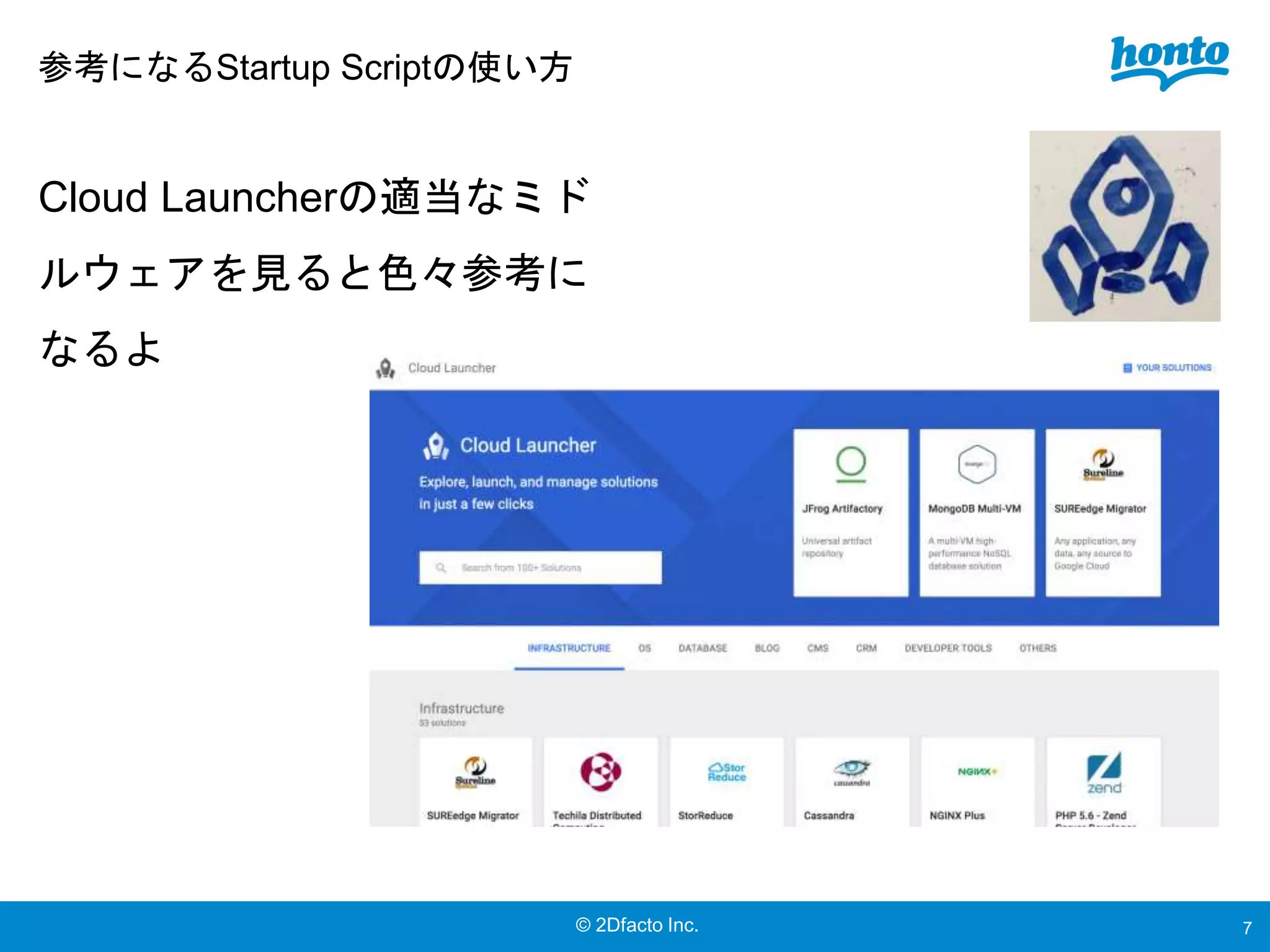Open the featured SUREedge Migrator card
This screenshot has height=952, width=1270.
tap(1103, 513)
